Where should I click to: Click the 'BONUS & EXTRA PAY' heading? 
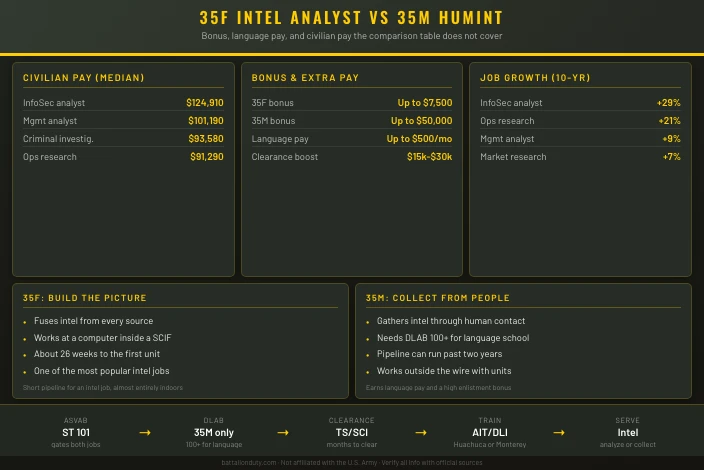305,78
